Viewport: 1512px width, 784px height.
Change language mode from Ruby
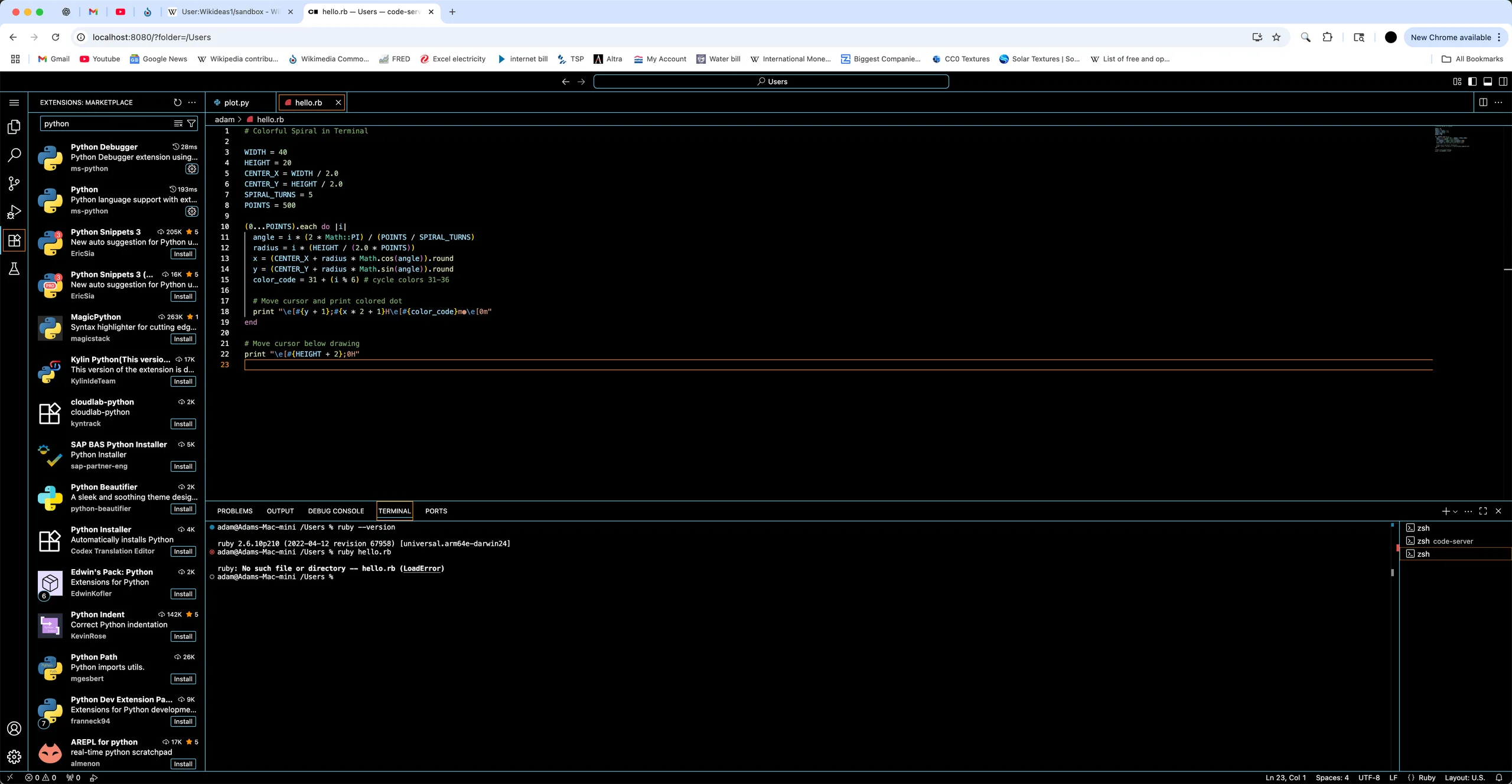tap(1426, 778)
